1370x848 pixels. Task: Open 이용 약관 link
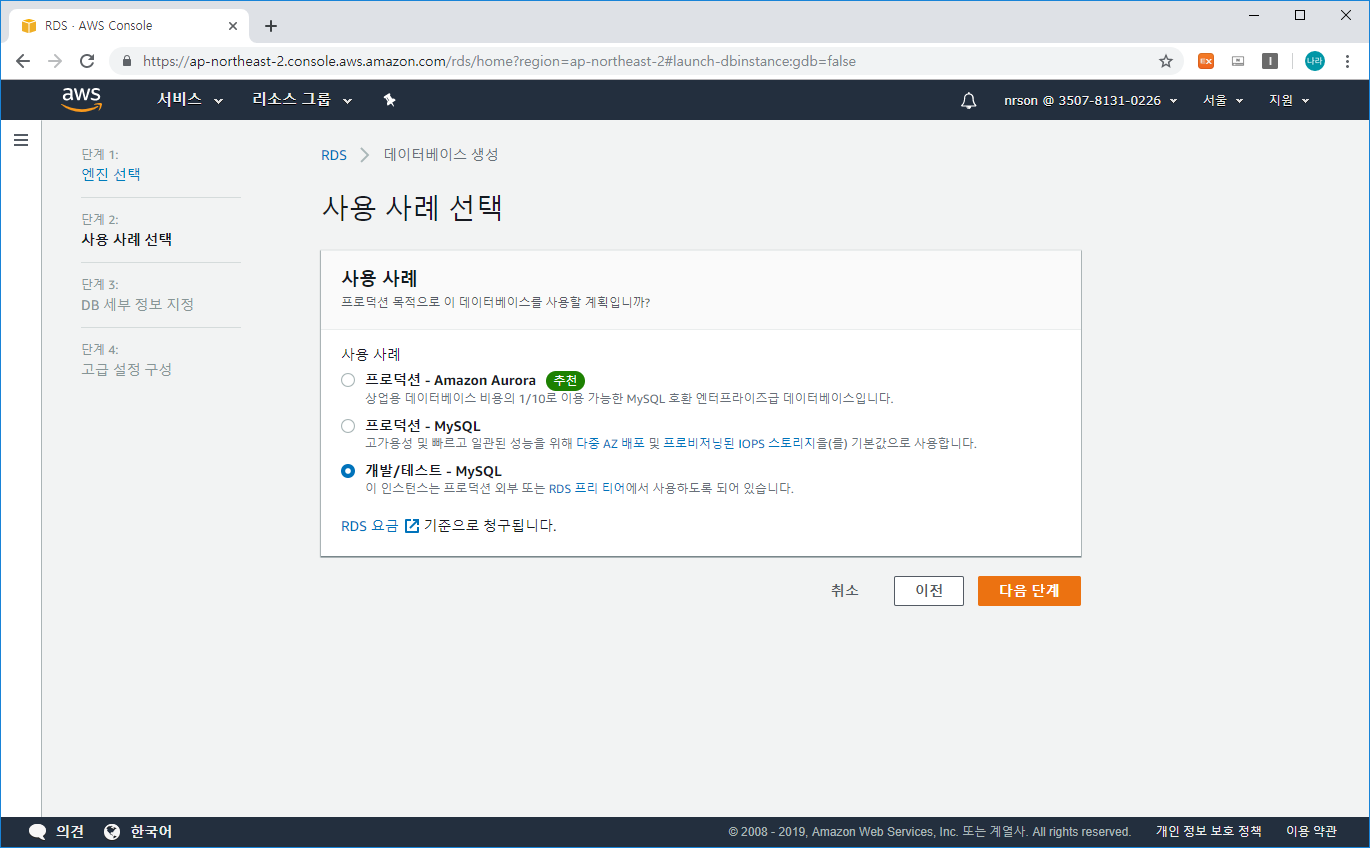point(1311,831)
